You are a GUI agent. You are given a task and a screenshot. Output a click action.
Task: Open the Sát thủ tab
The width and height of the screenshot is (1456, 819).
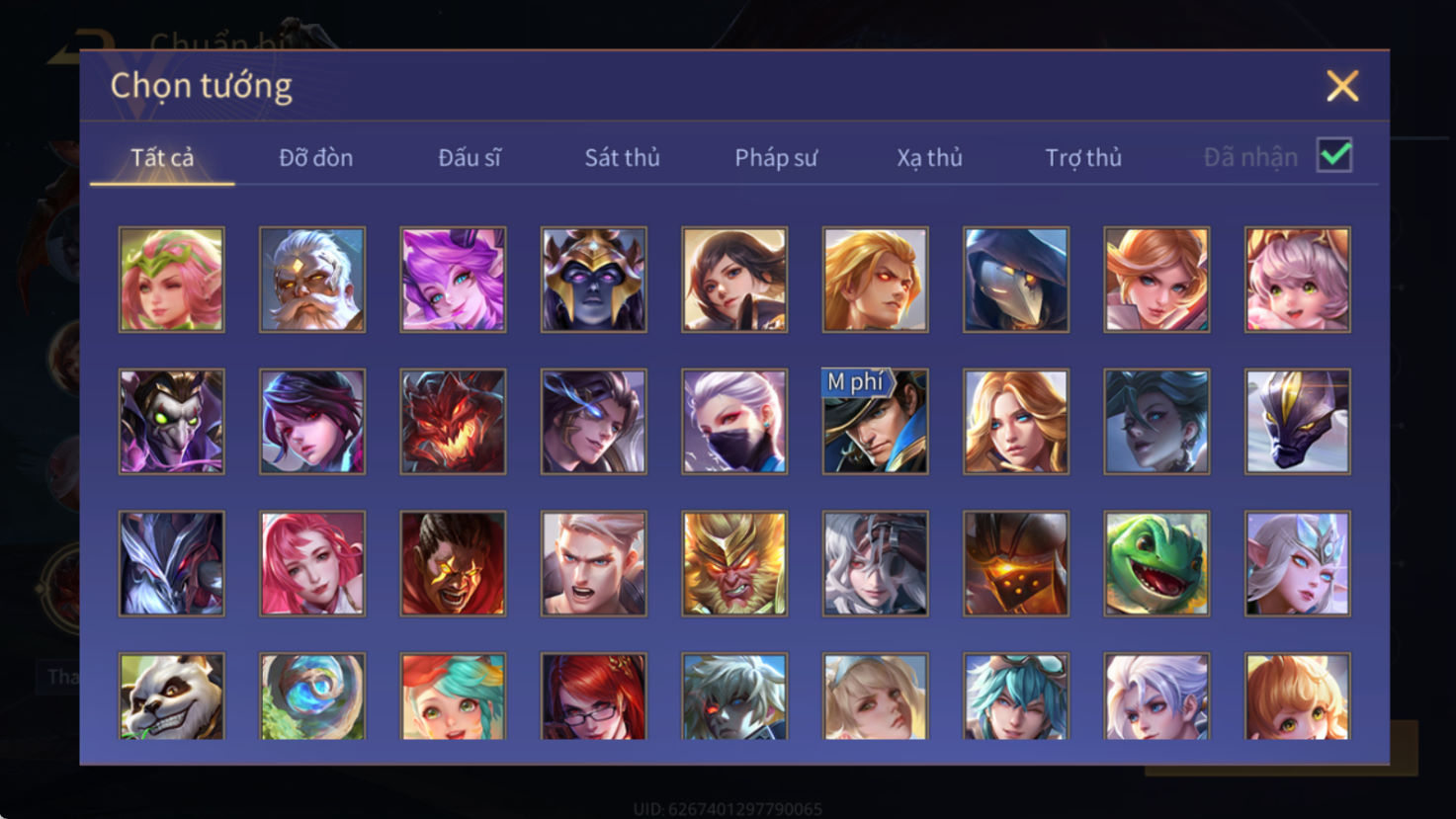coord(622,158)
